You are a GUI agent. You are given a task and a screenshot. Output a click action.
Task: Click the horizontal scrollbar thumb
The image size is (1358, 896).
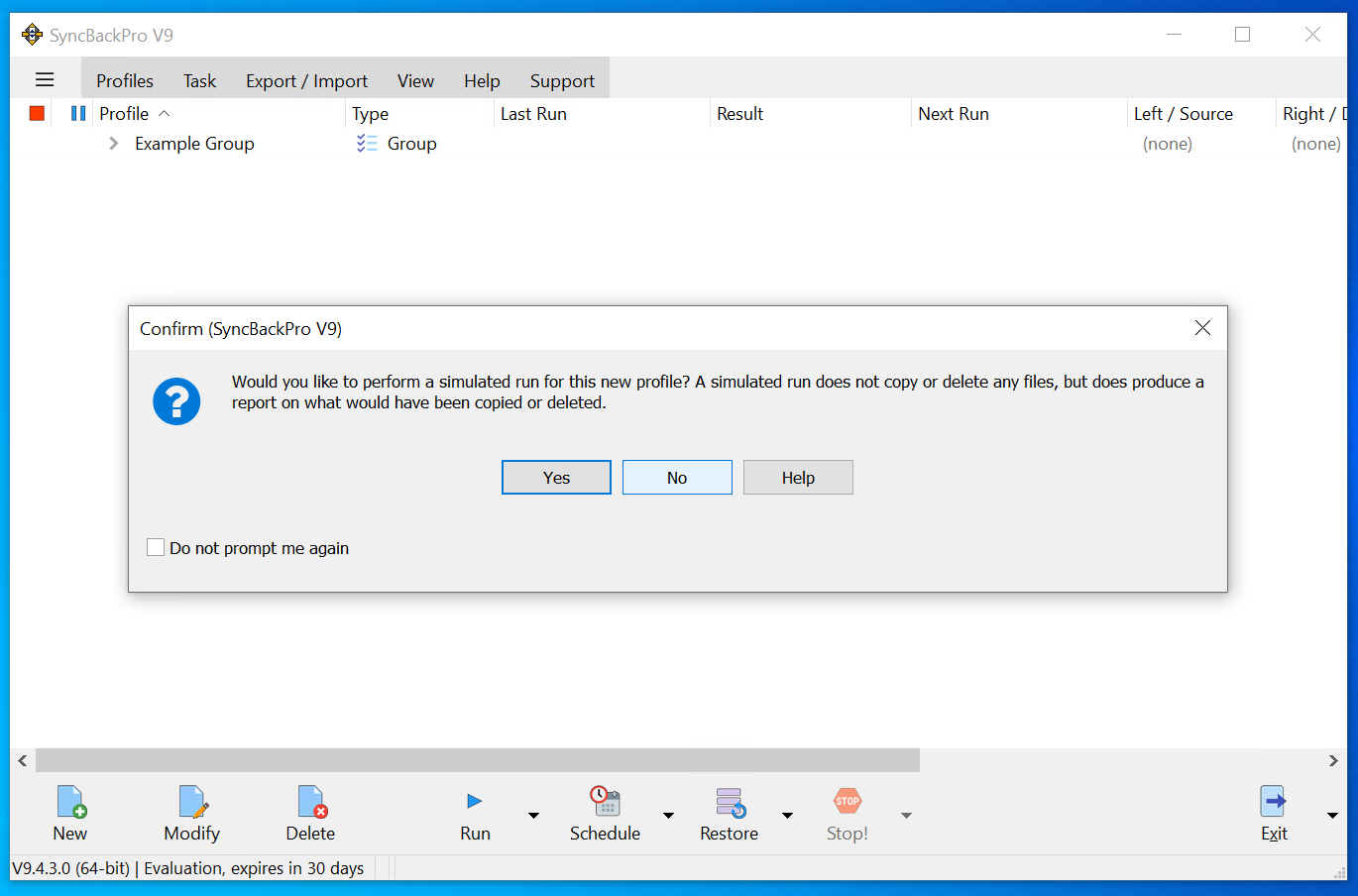tap(478, 760)
